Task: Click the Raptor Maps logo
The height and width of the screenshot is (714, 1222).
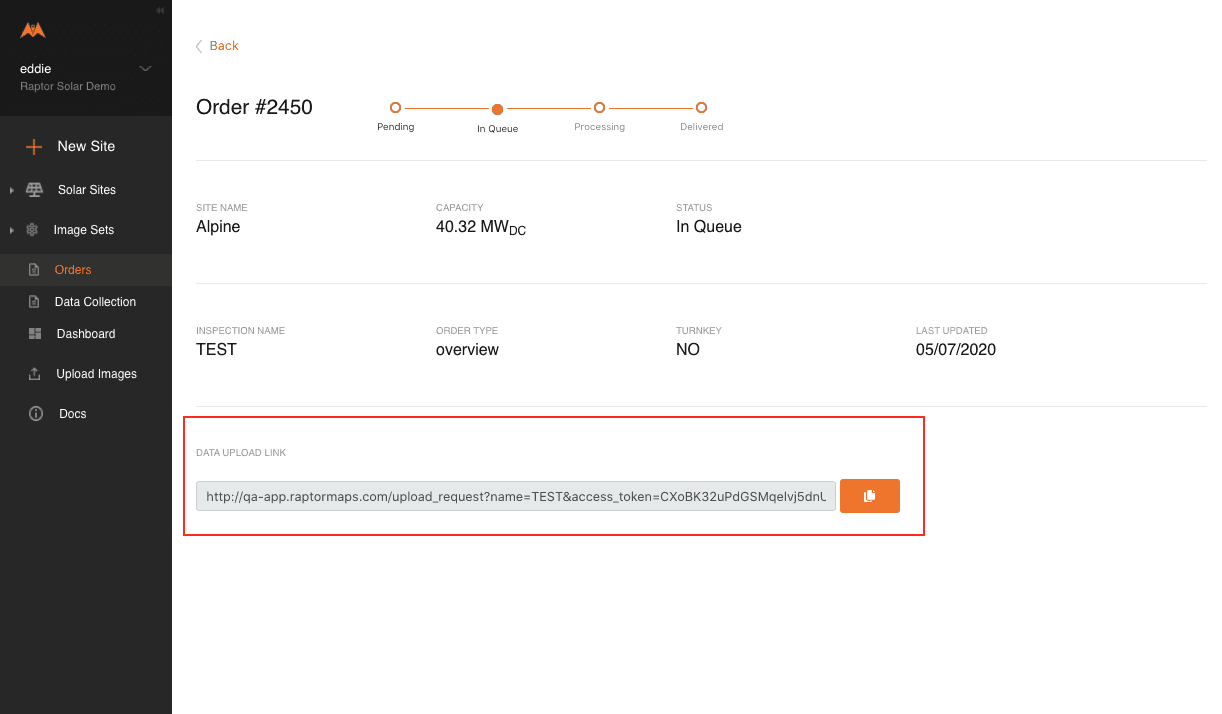Action: coord(33,30)
